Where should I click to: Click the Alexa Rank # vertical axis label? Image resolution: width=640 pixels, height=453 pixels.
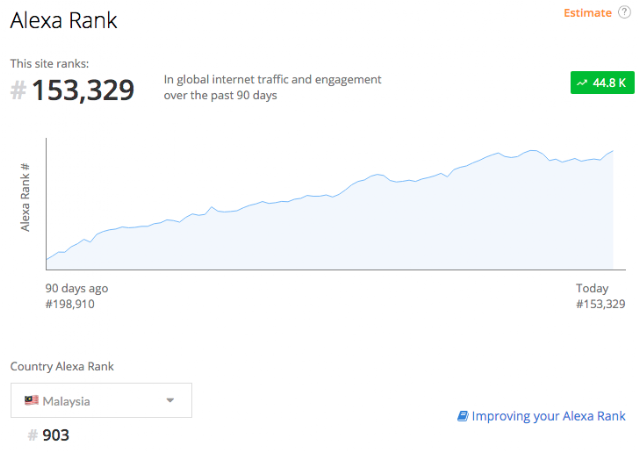tap(25, 198)
